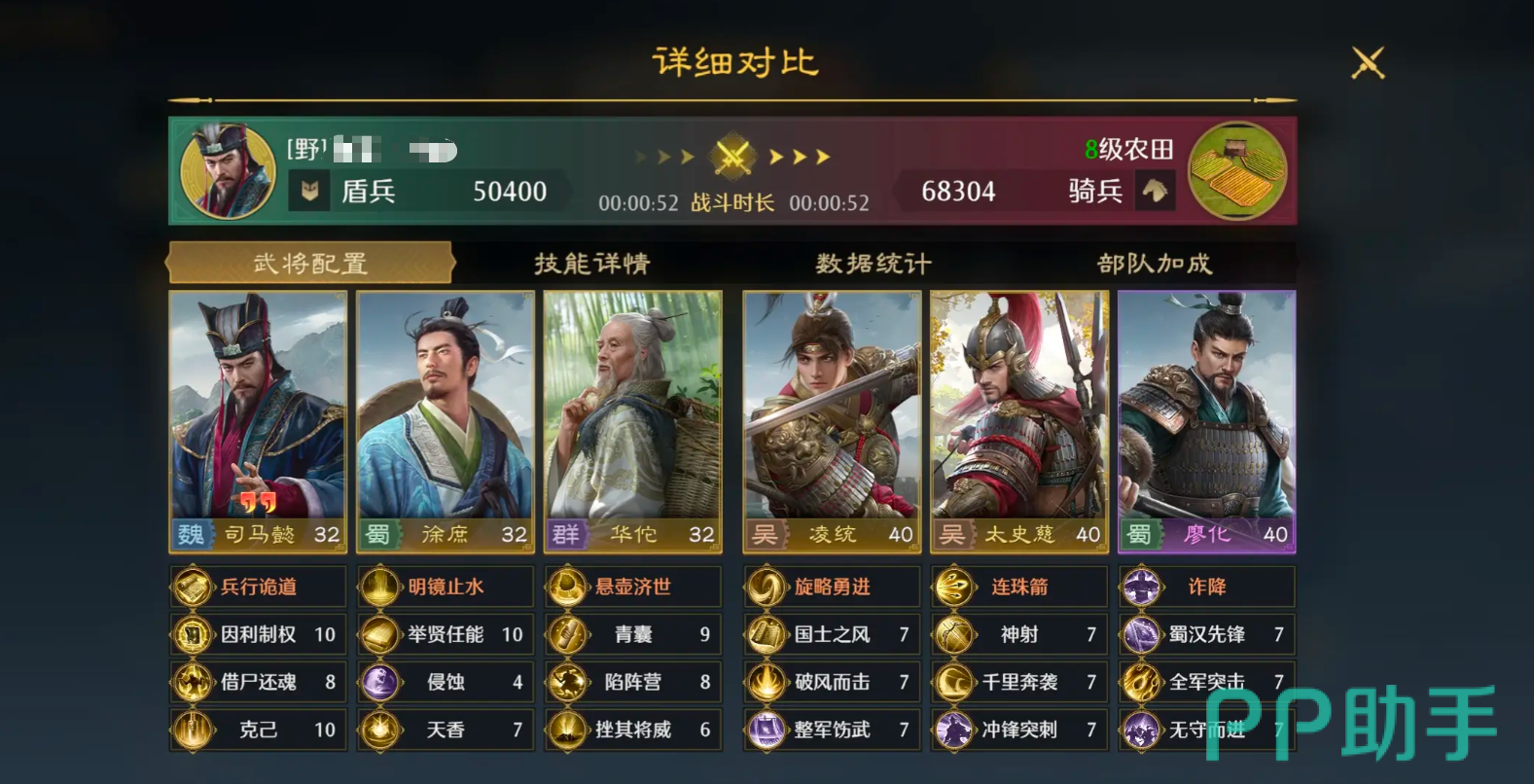Switch to the 技能详情 tab
The image size is (1534, 784).
coord(591,264)
